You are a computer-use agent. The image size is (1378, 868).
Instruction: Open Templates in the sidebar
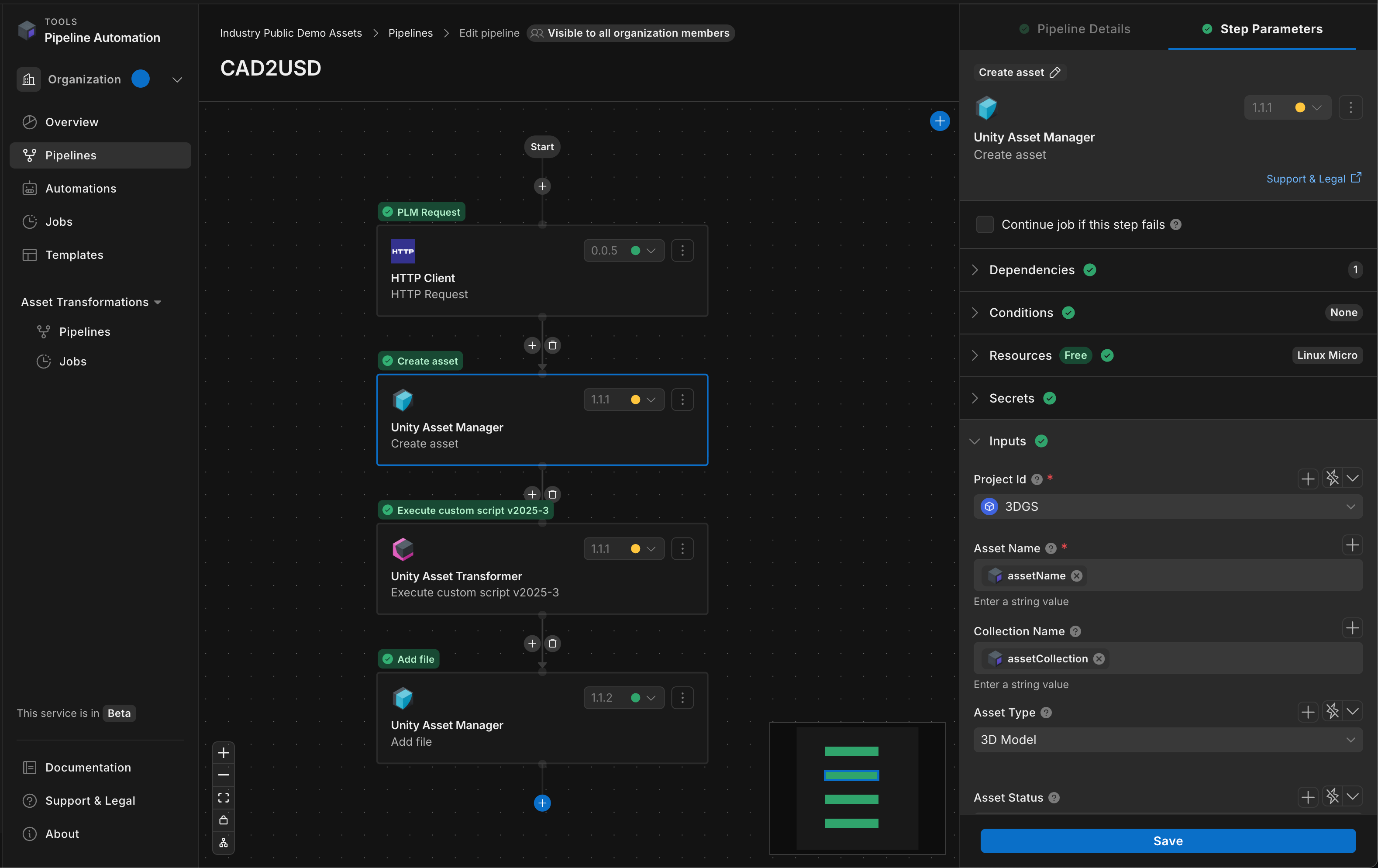(100, 255)
